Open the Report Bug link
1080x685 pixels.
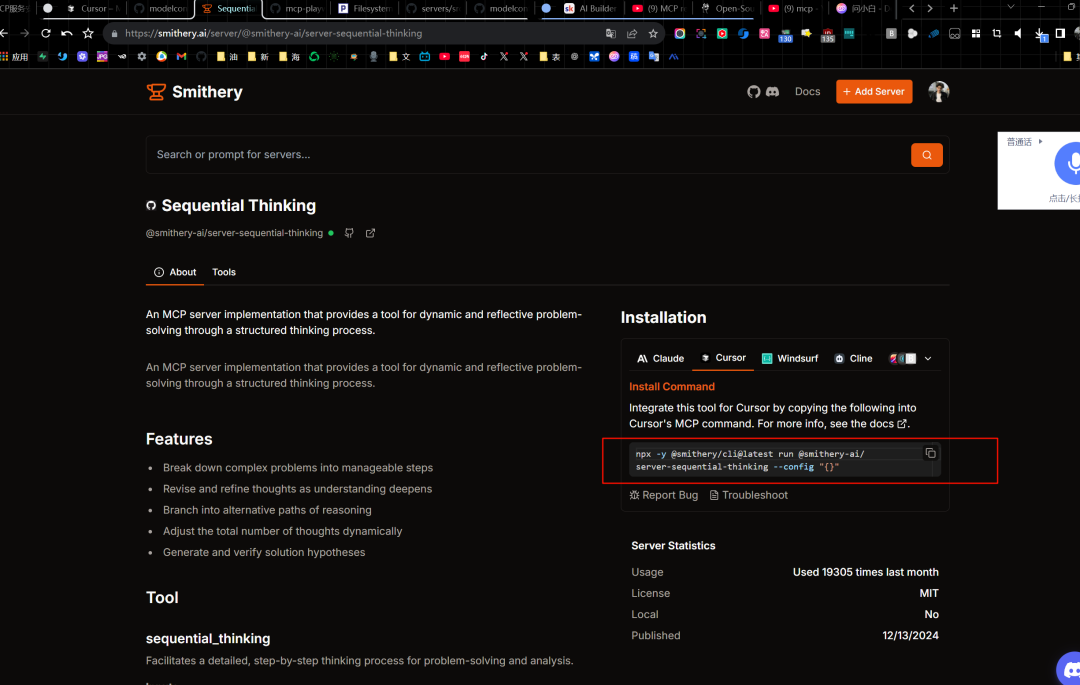pos(664,495)
